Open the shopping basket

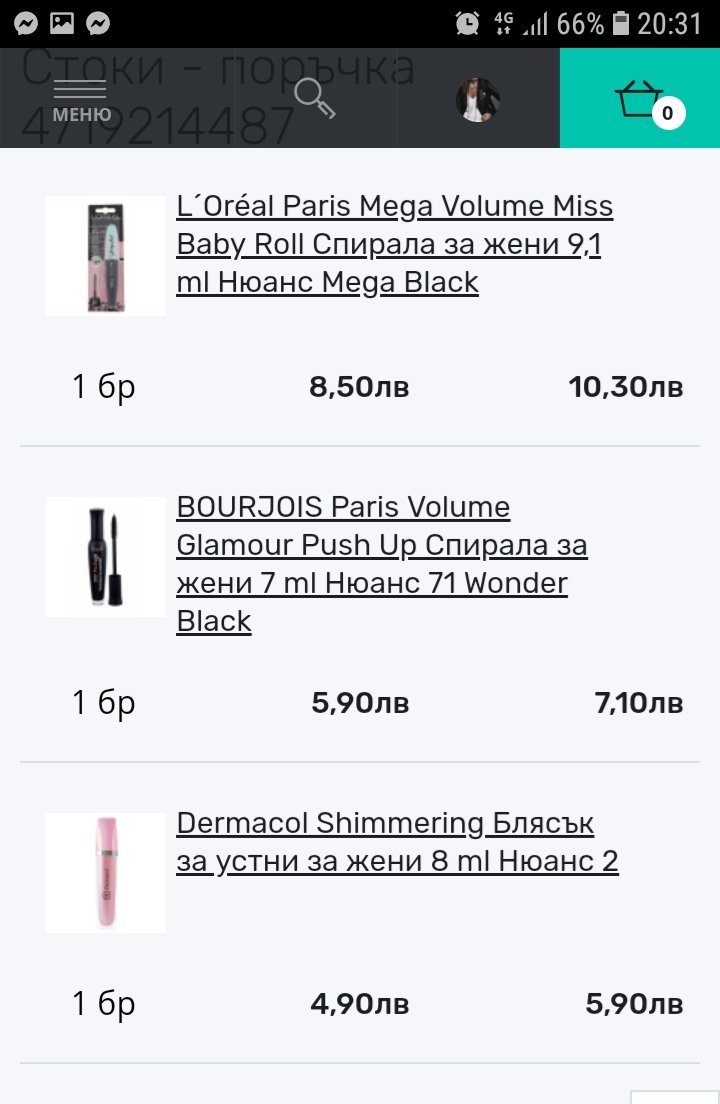pos(640,98)
